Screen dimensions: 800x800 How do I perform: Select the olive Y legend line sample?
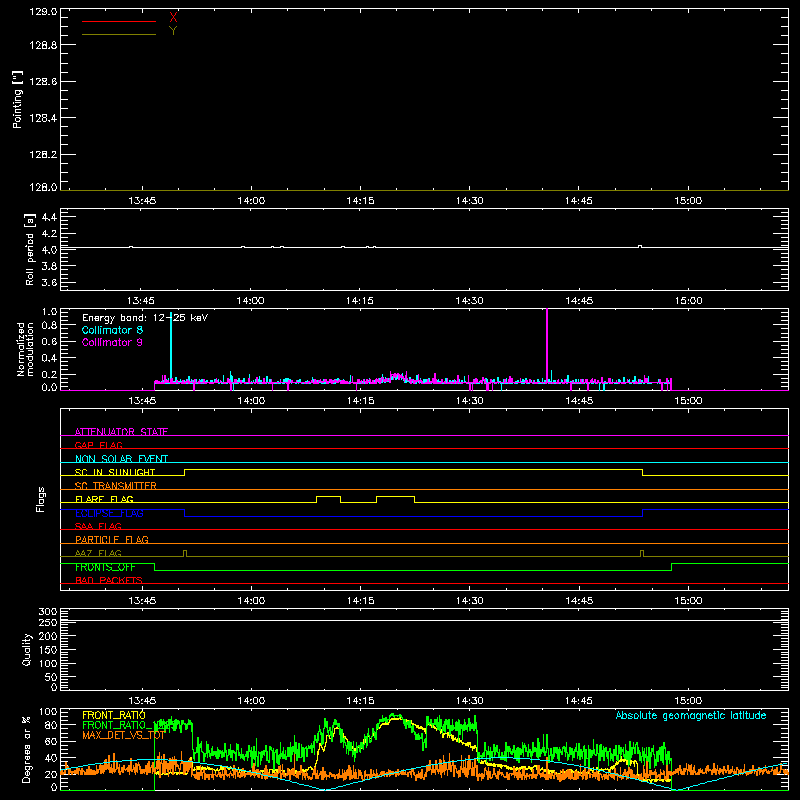point(119,34)
